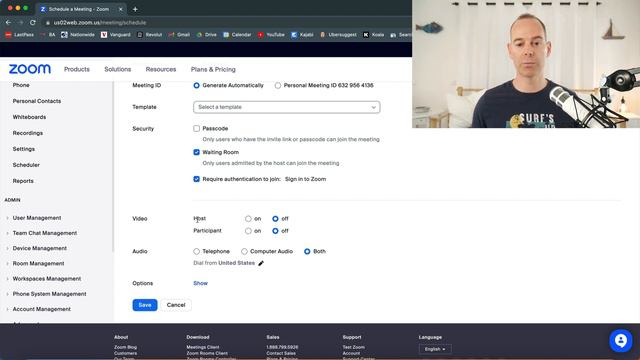Open Gmail bookmark
Screen dimensions: 640x360
[179, 35]
